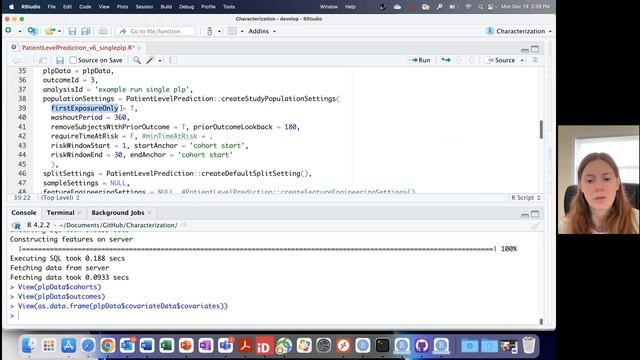Screen dimensions: 640x360
Task: Toggle the document outline icon
Action: click(535, 60)
